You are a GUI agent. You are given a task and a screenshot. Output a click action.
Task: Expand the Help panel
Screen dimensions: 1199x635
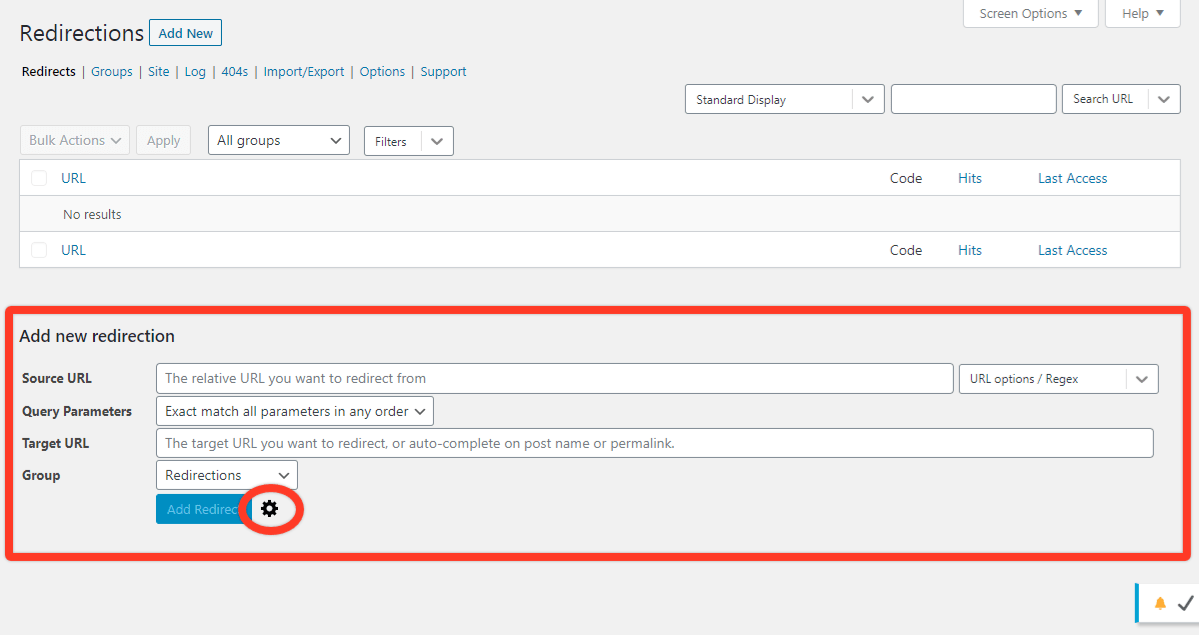point(1142,14)
